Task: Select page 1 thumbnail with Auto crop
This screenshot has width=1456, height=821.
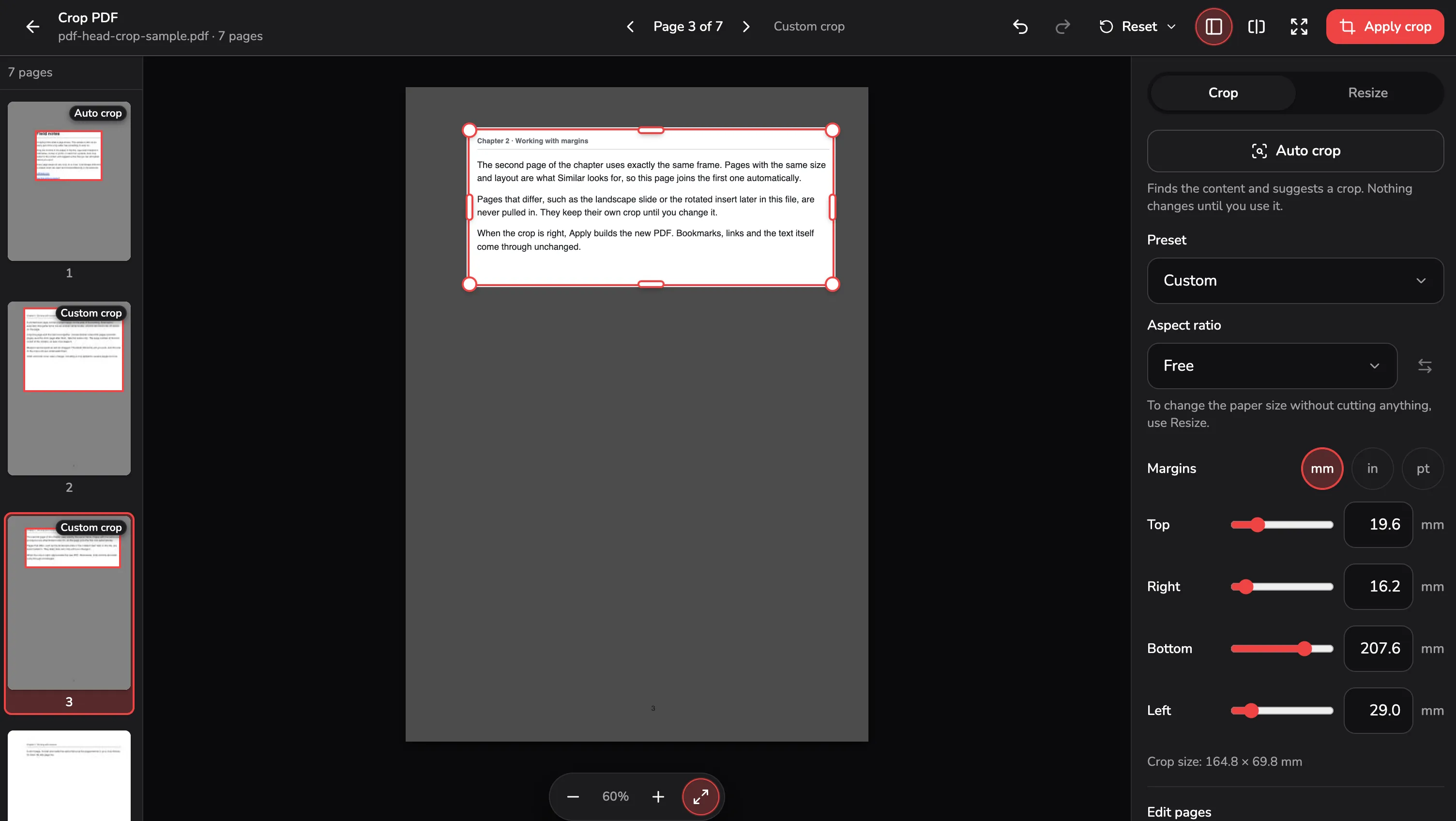Action: coord(69,182)
